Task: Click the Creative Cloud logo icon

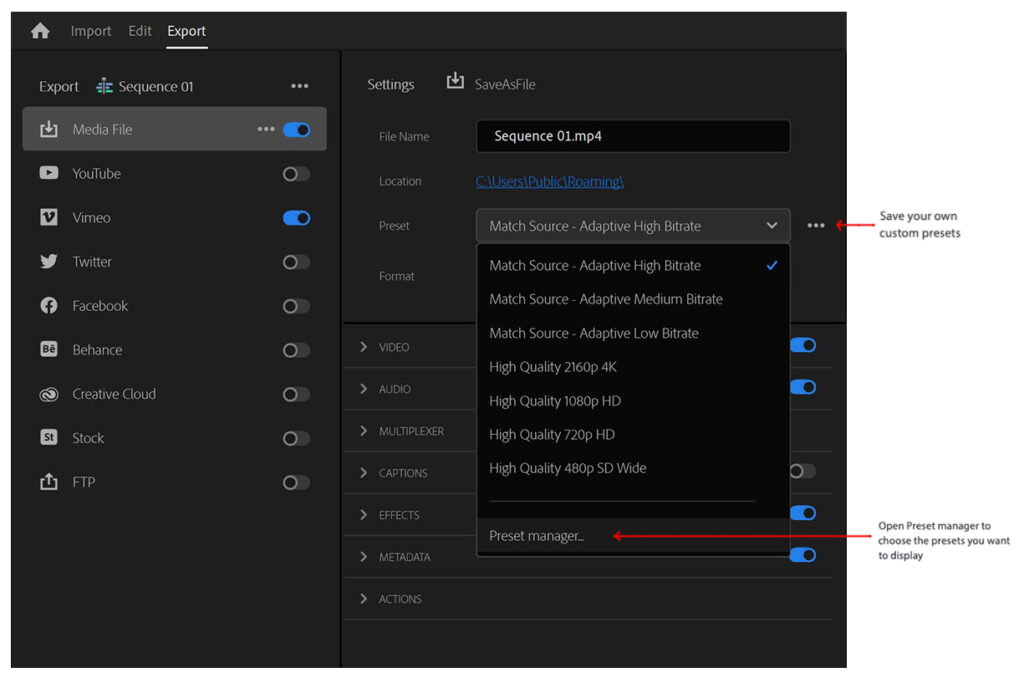Action: coord(49,394)
